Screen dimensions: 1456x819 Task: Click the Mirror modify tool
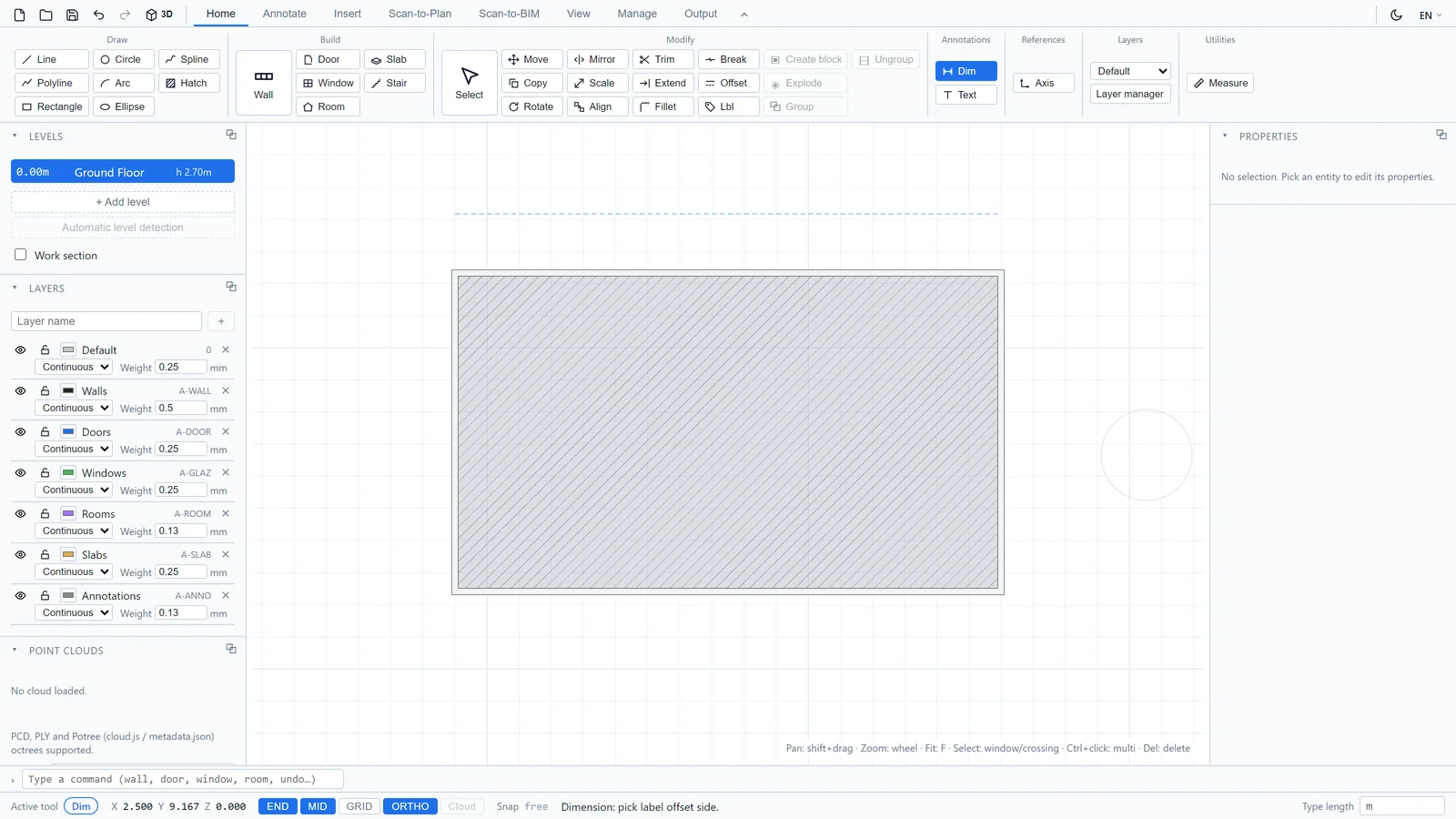click(598, 59)
